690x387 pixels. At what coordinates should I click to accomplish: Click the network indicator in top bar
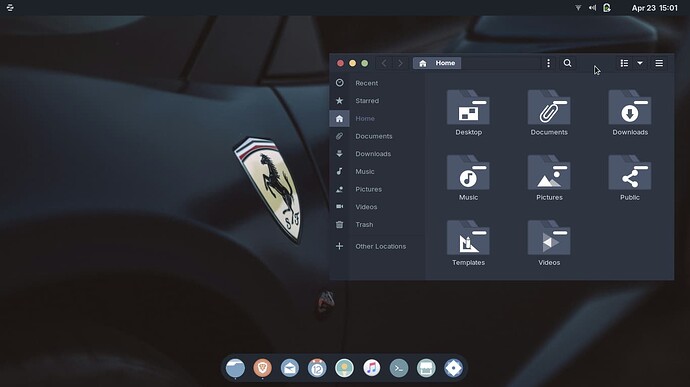tap(578, 7)
